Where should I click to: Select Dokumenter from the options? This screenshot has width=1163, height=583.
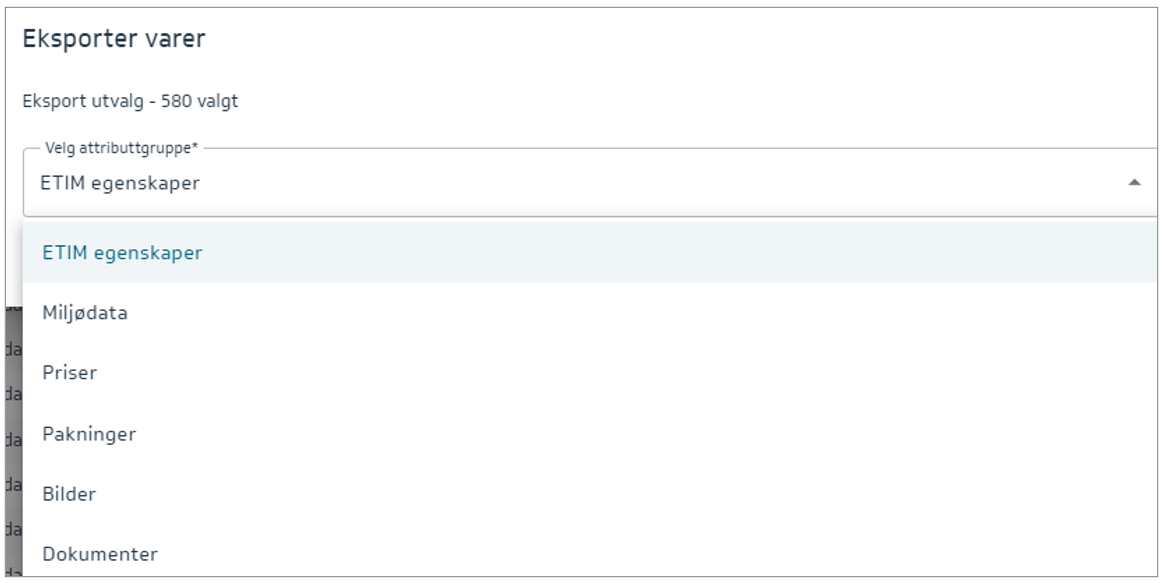(100, 554)
